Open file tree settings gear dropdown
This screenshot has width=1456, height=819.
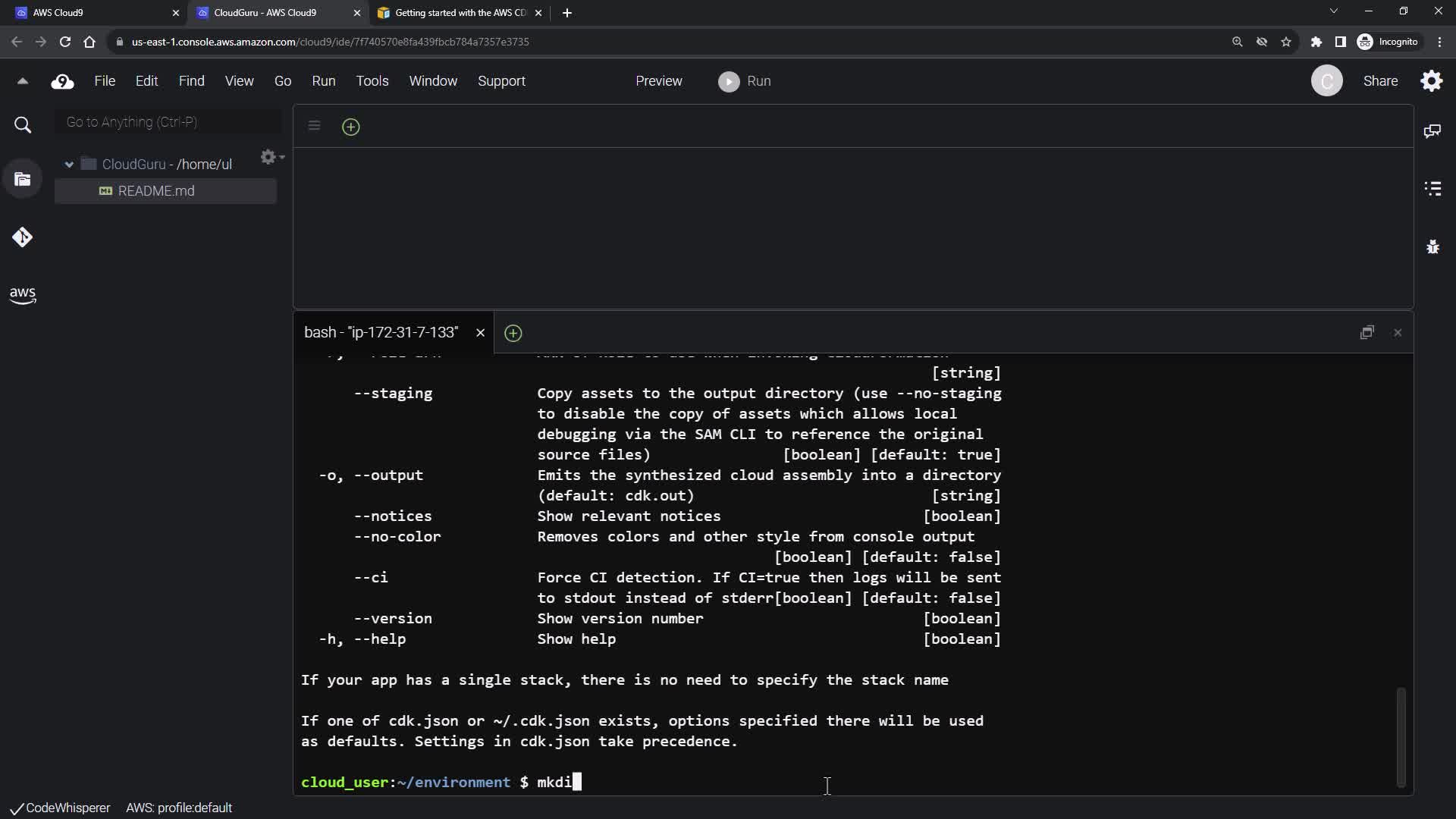271,157
